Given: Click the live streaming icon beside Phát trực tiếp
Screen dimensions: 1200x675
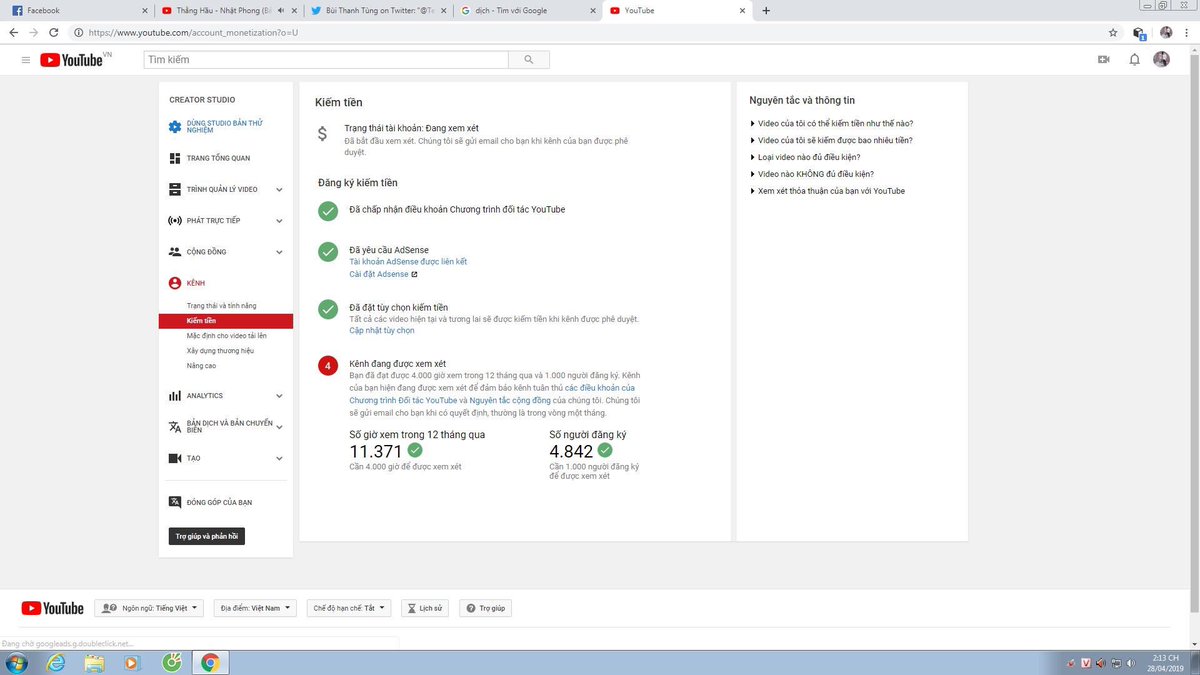Looking at the screenshot, I should click(175, 220).
